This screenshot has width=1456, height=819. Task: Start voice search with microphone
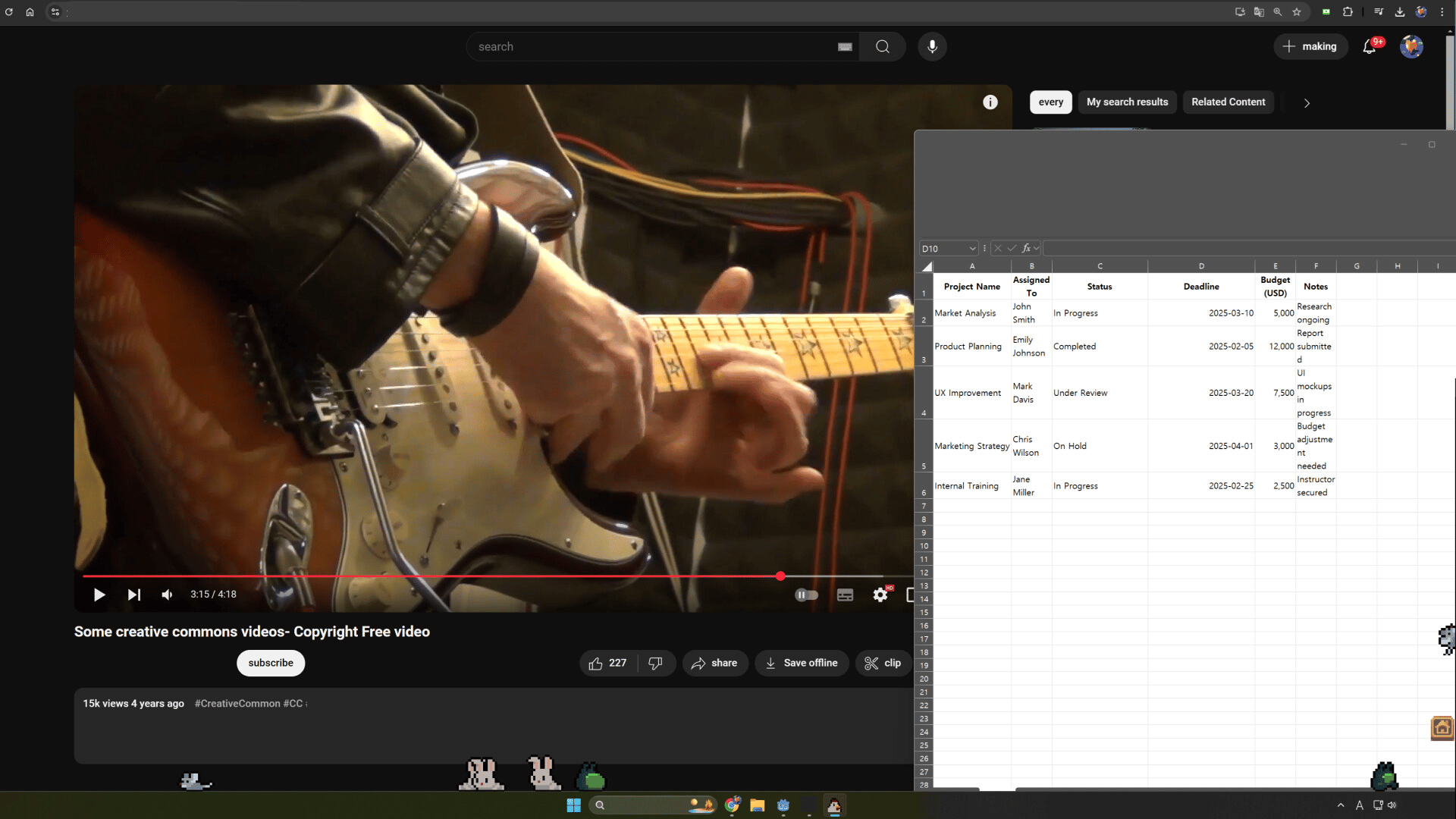pos(932,47)
